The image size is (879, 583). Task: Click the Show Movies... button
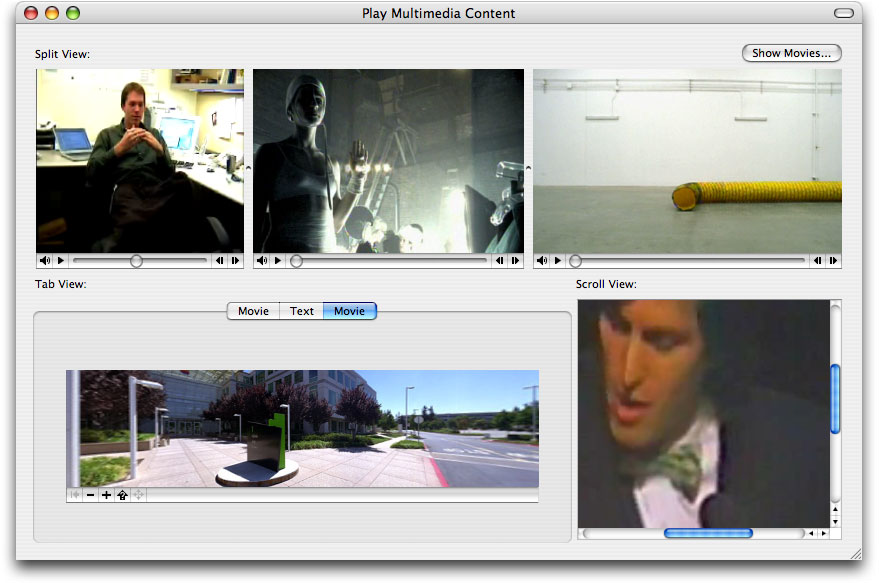pyautogui.click(x=791, y=53)
